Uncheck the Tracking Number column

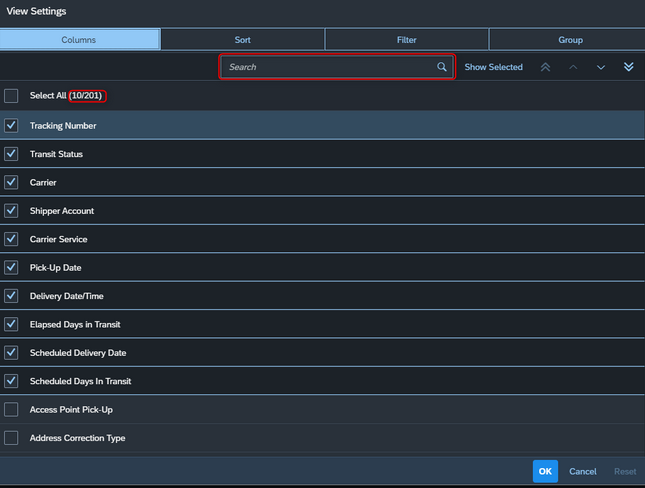click(11, 125)
